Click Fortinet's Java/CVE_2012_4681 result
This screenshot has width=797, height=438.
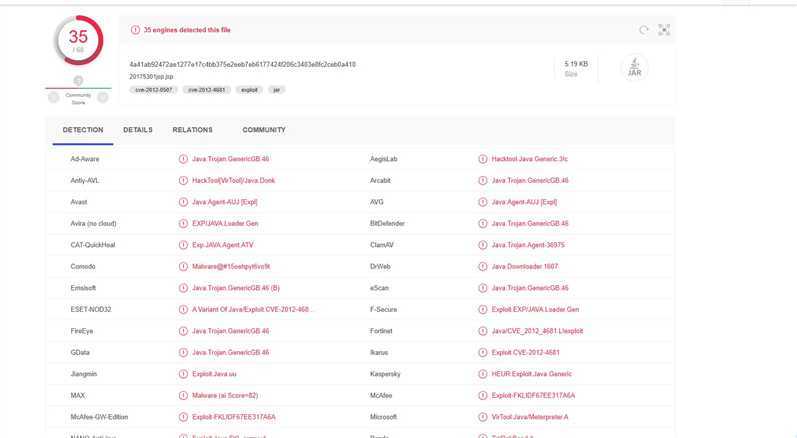pos(537,331)
